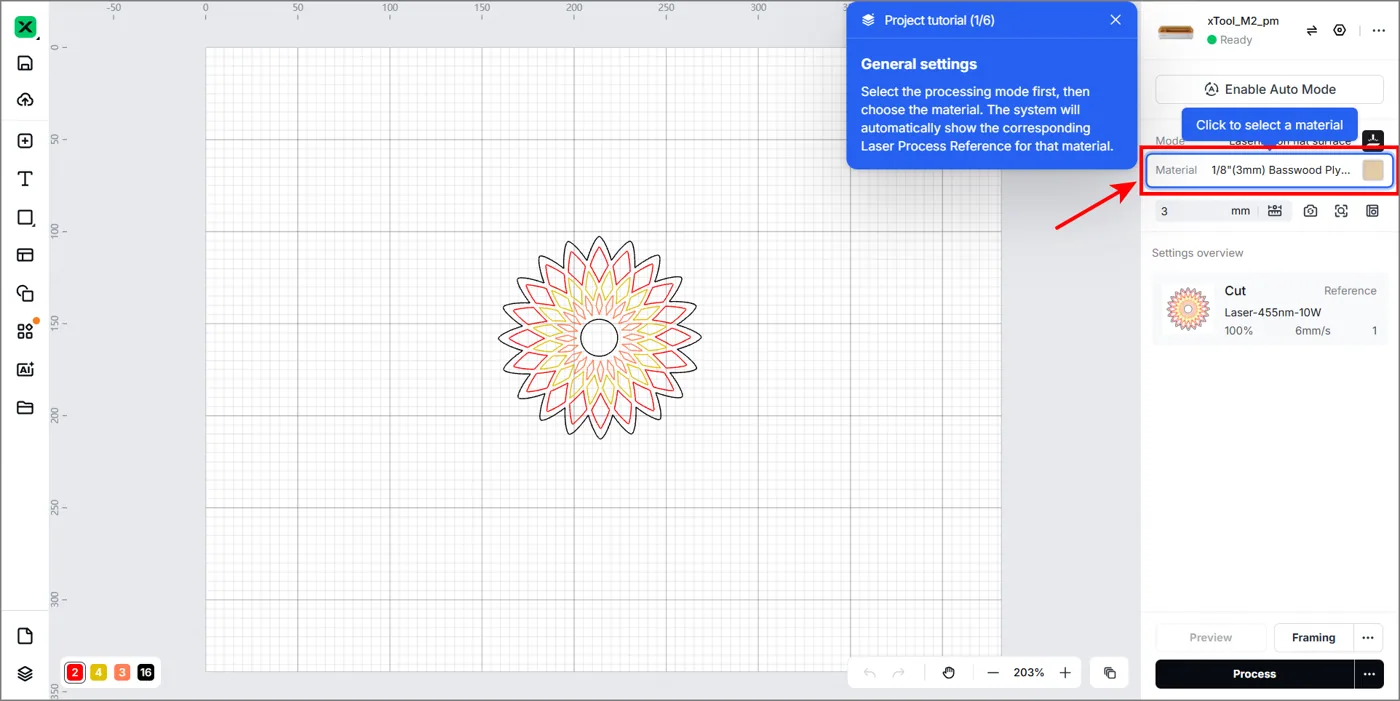Viewport: 1400px width, 701px height.
Task: Click the Insert image plus icon
Action: point(25,141)
